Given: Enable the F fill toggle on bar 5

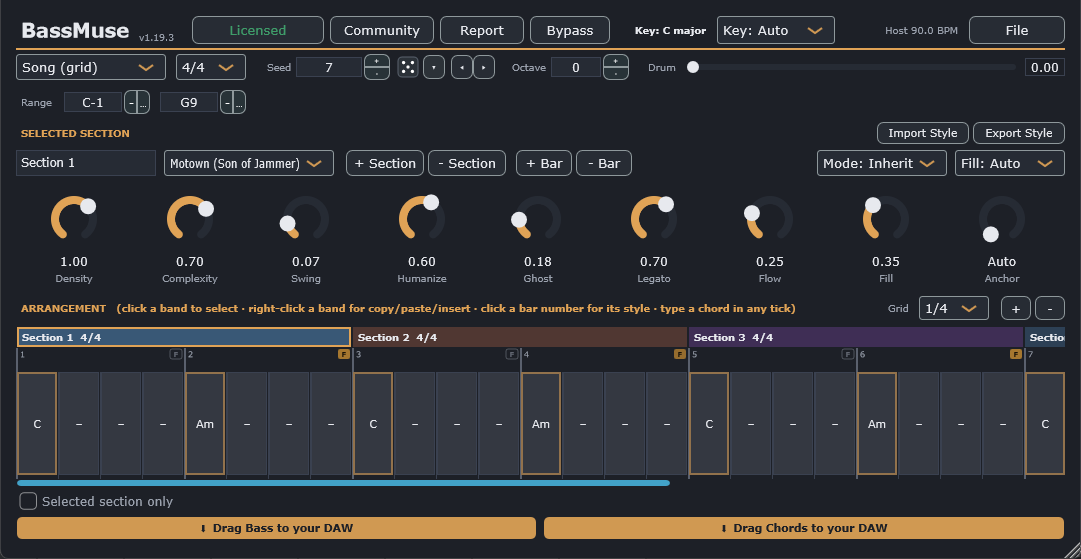Looking at the screenshot, I should (x=848, y=354).
